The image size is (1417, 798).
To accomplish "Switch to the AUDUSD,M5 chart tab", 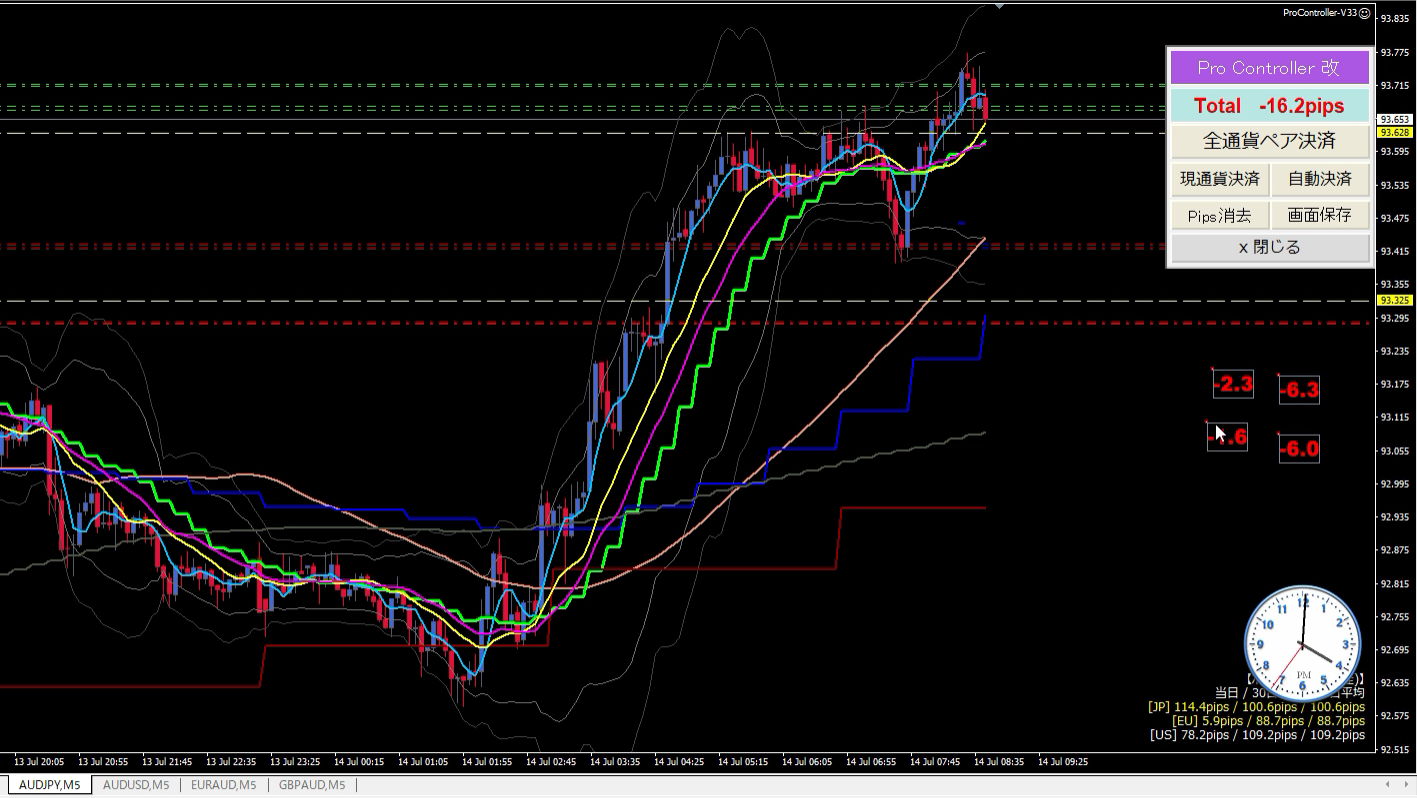I will [x=136, y=785].
